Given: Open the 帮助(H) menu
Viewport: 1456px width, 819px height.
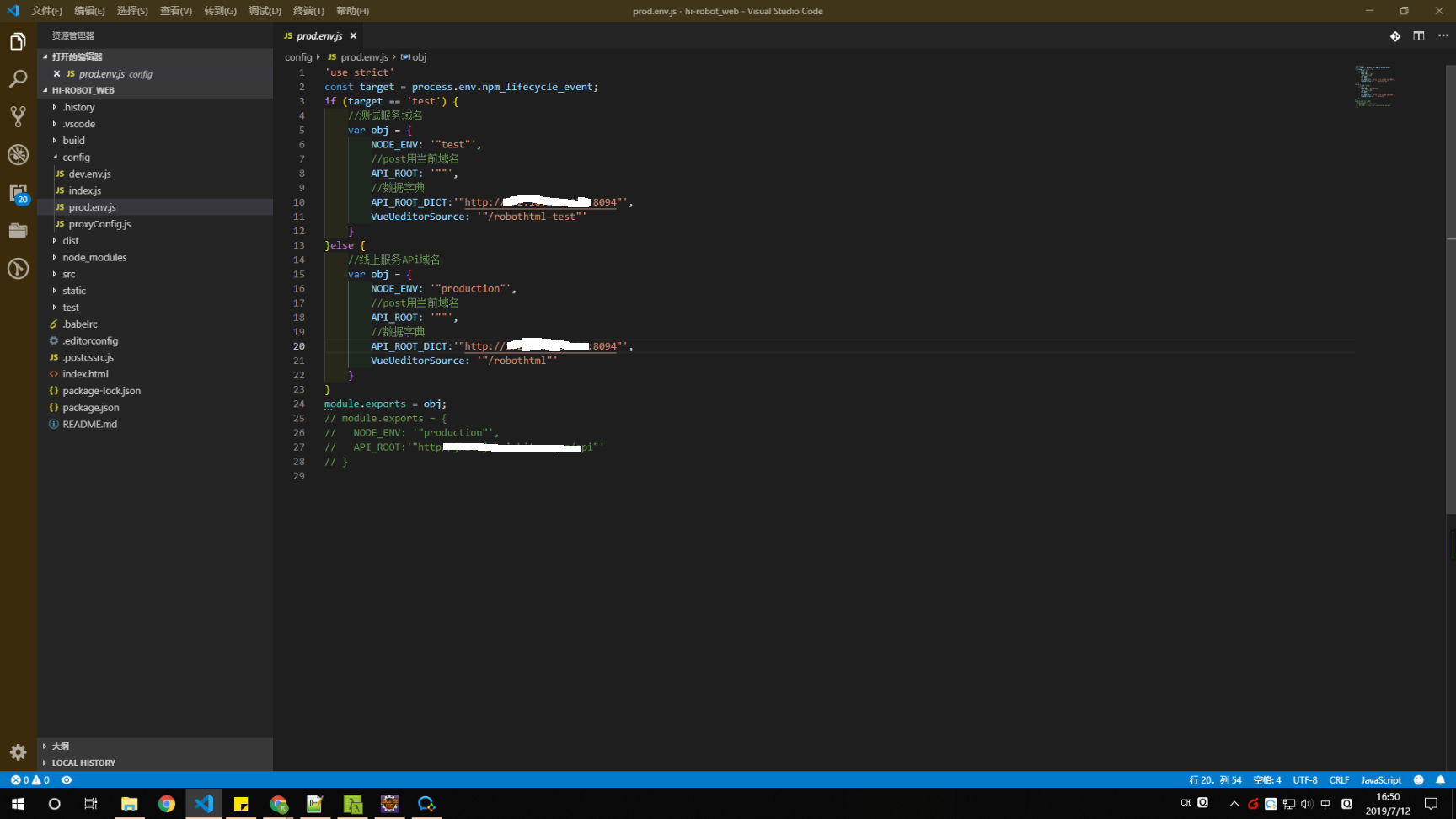Looking at the screenshot, I should pos(352,11).
